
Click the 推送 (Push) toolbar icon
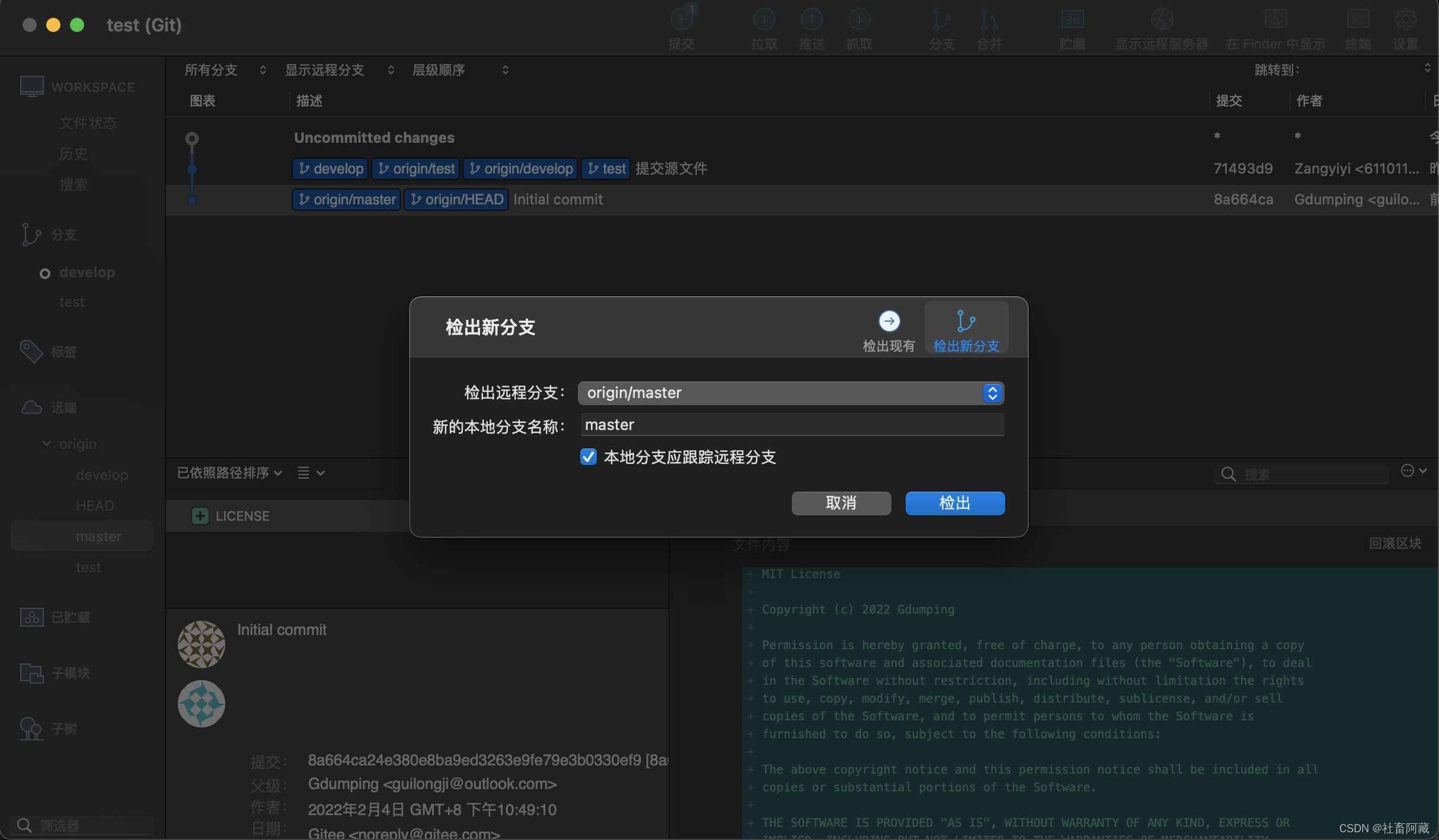pos(811,20)
